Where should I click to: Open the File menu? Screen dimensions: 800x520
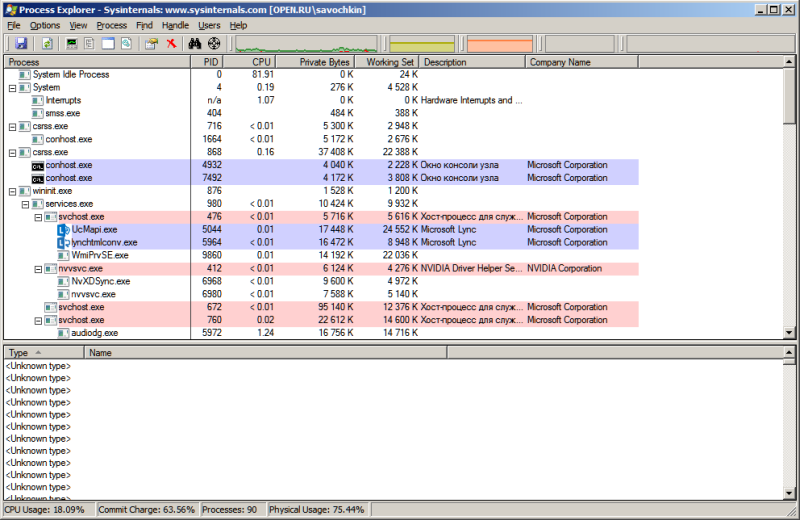pos(14,25)
